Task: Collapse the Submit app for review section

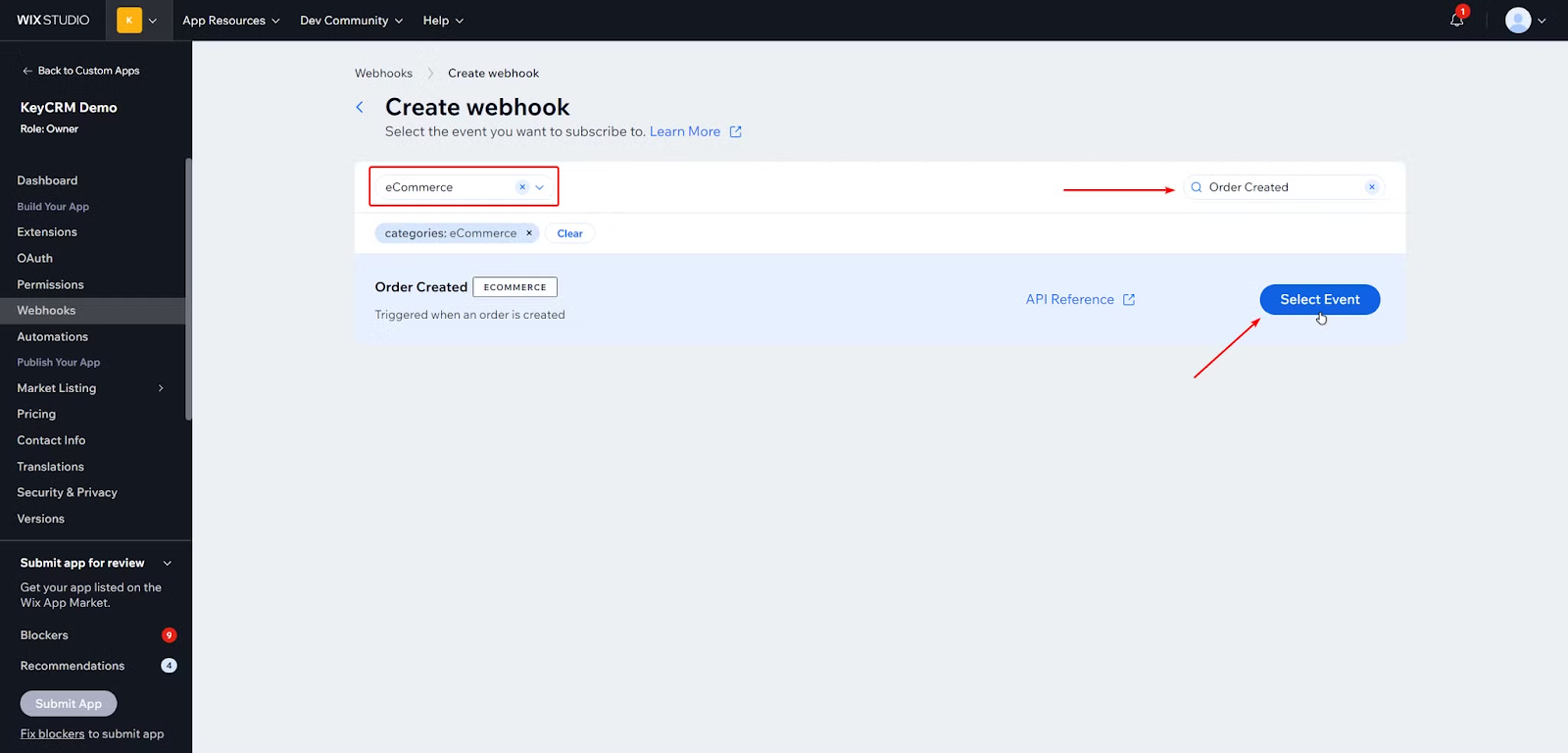Action: (x=168, y=563)
